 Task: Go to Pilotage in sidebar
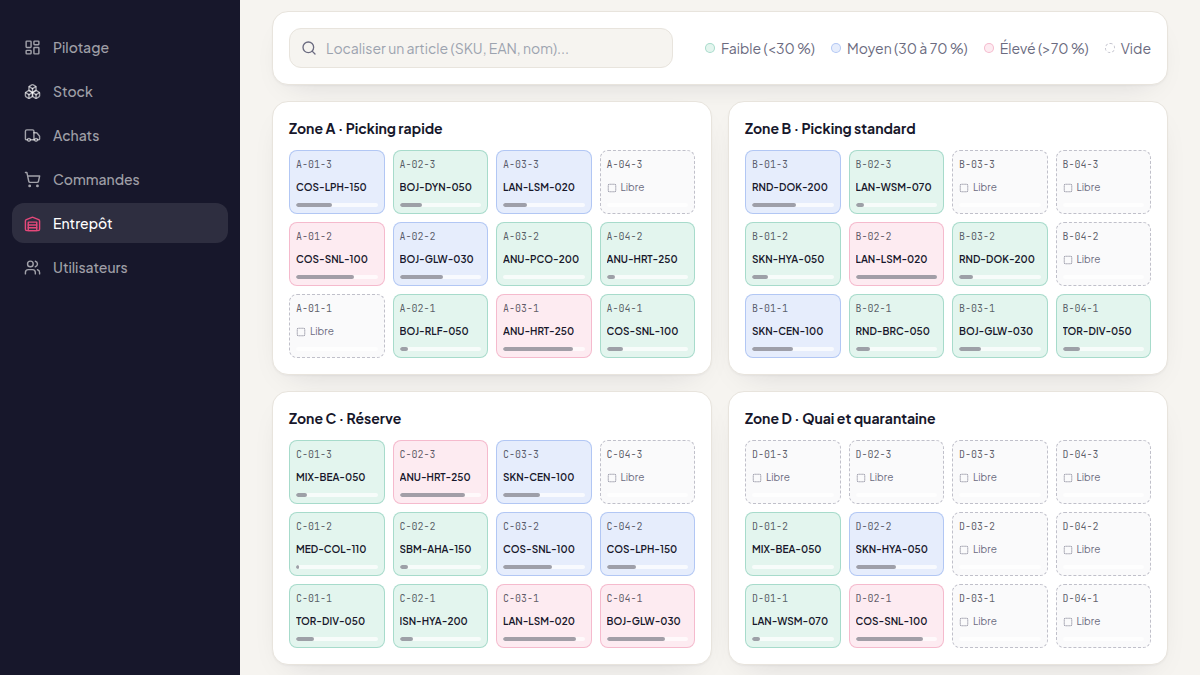[120, 48]
